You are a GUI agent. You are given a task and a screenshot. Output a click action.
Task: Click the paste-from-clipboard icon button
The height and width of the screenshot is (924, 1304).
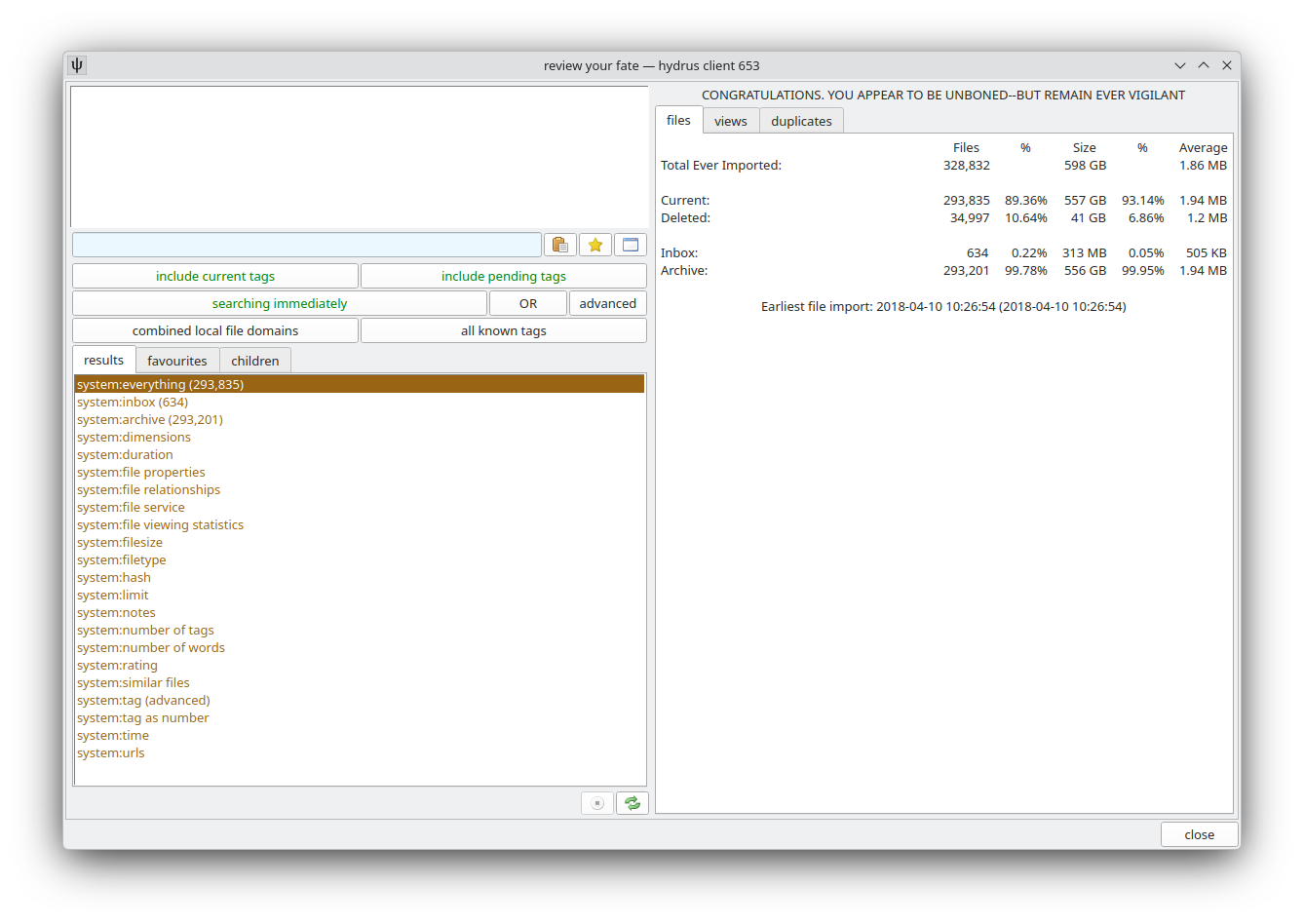[x=559, y=245]
